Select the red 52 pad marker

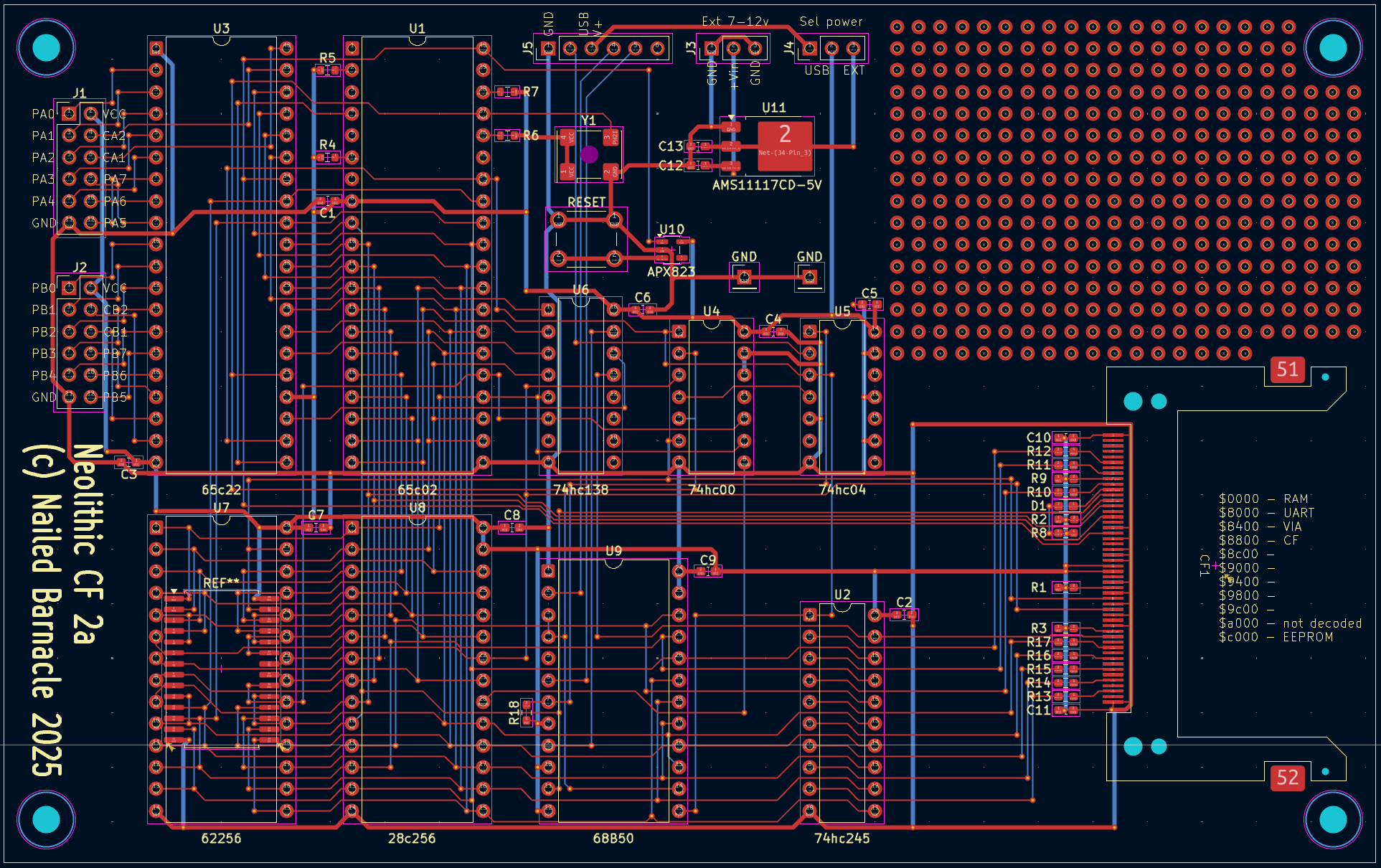1287,778
